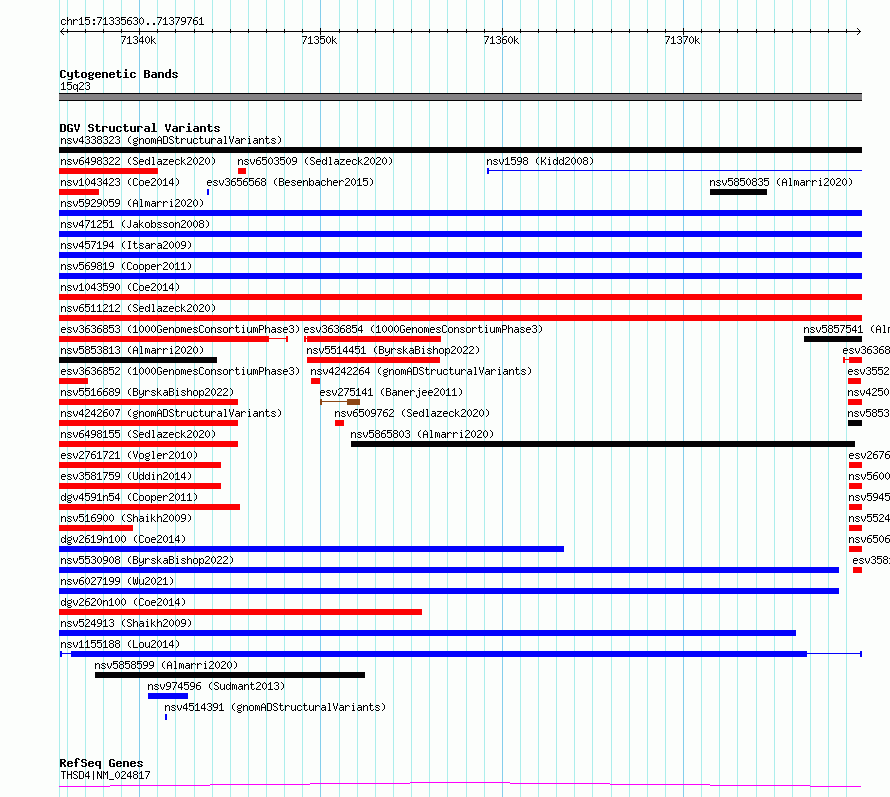The height and width of the screenshot is (797, 890).
Task: Click the 71350k ruler tick label
Action: (x=319, y=40)
